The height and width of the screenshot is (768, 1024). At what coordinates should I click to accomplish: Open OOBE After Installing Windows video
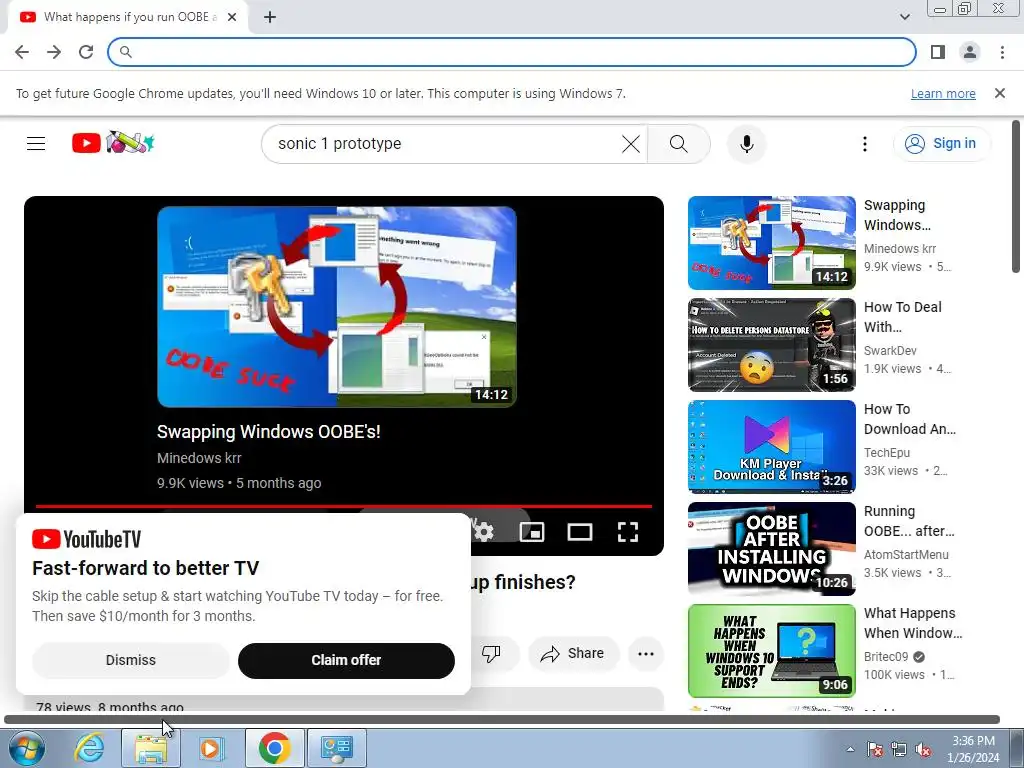click(771, 549)
